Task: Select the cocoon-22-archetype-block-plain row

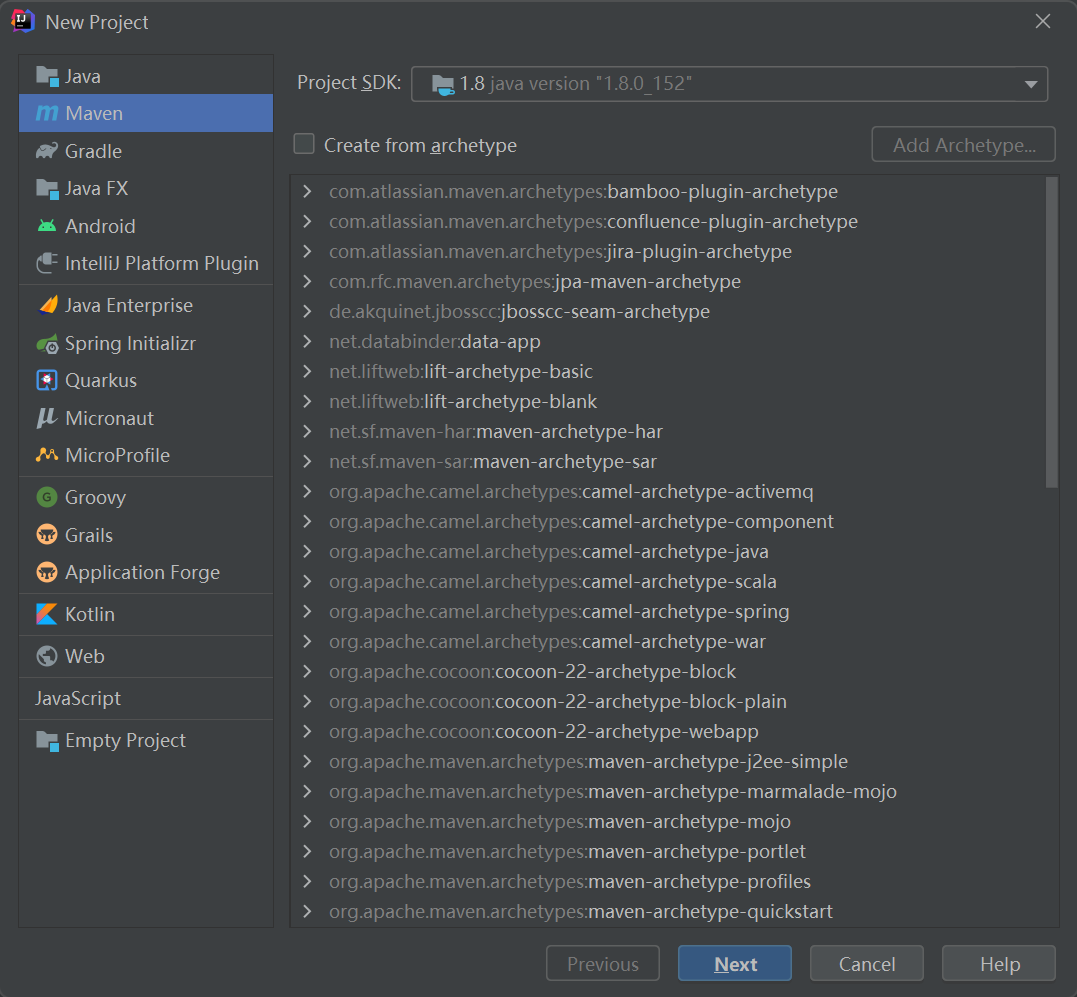Action: click(x=666, y=701)
